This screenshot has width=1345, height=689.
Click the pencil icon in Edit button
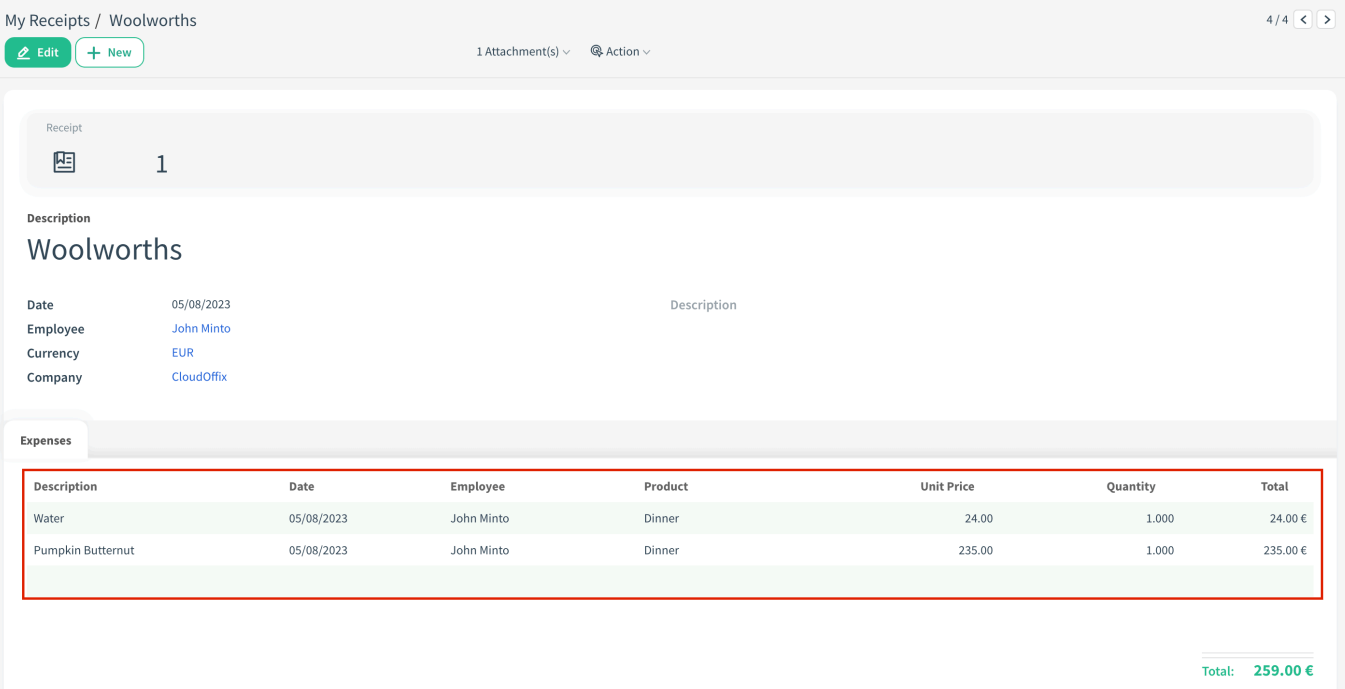[x=24, y=53]
